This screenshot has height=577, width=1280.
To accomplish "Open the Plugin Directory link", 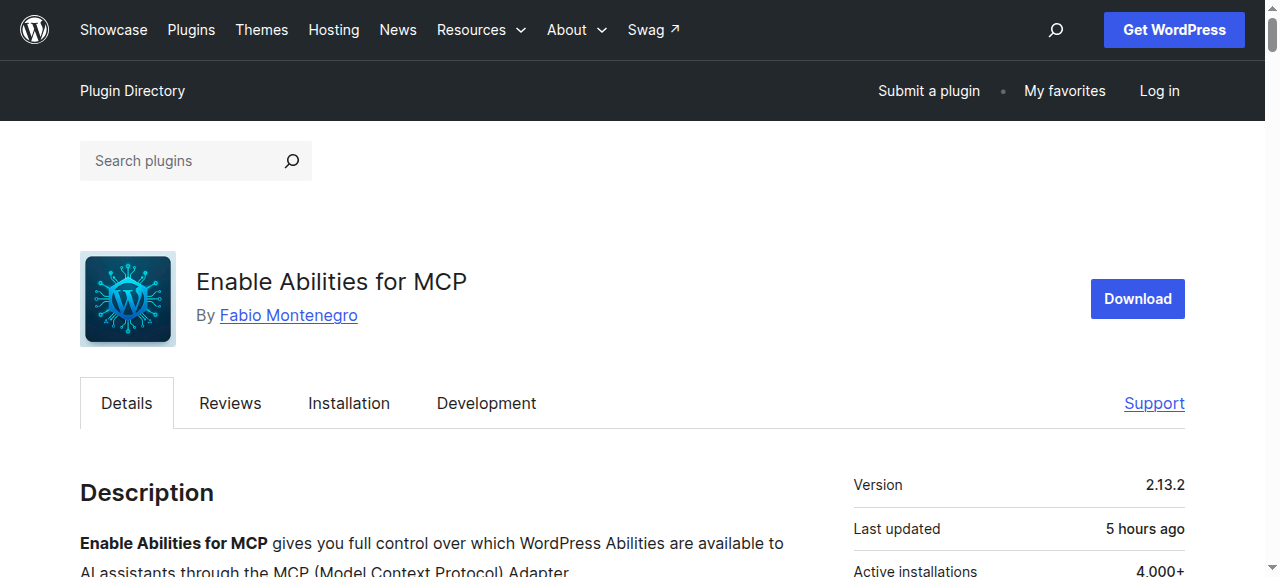I will (132, 91).
